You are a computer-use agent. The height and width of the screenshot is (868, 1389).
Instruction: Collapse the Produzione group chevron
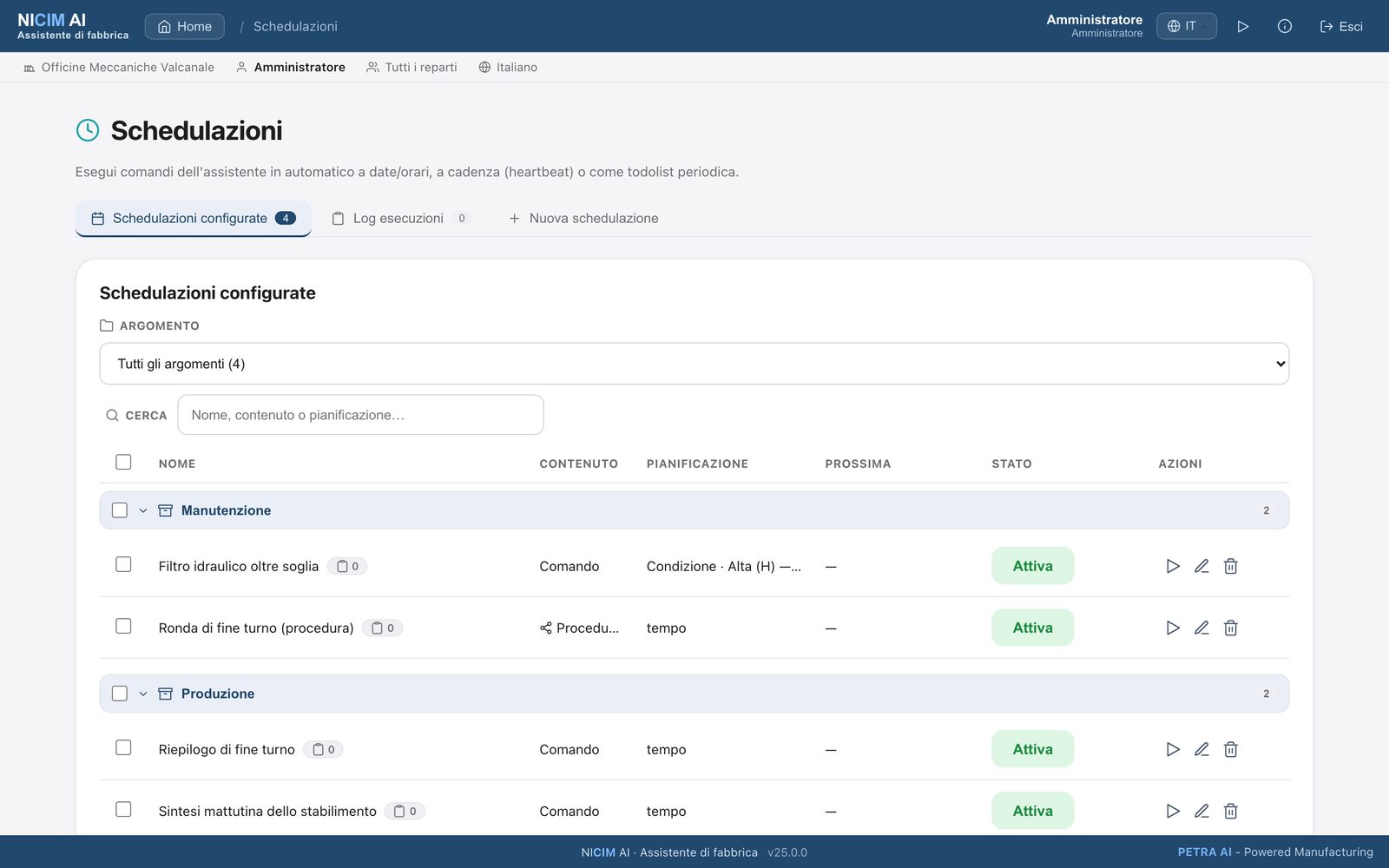point(143,694)
